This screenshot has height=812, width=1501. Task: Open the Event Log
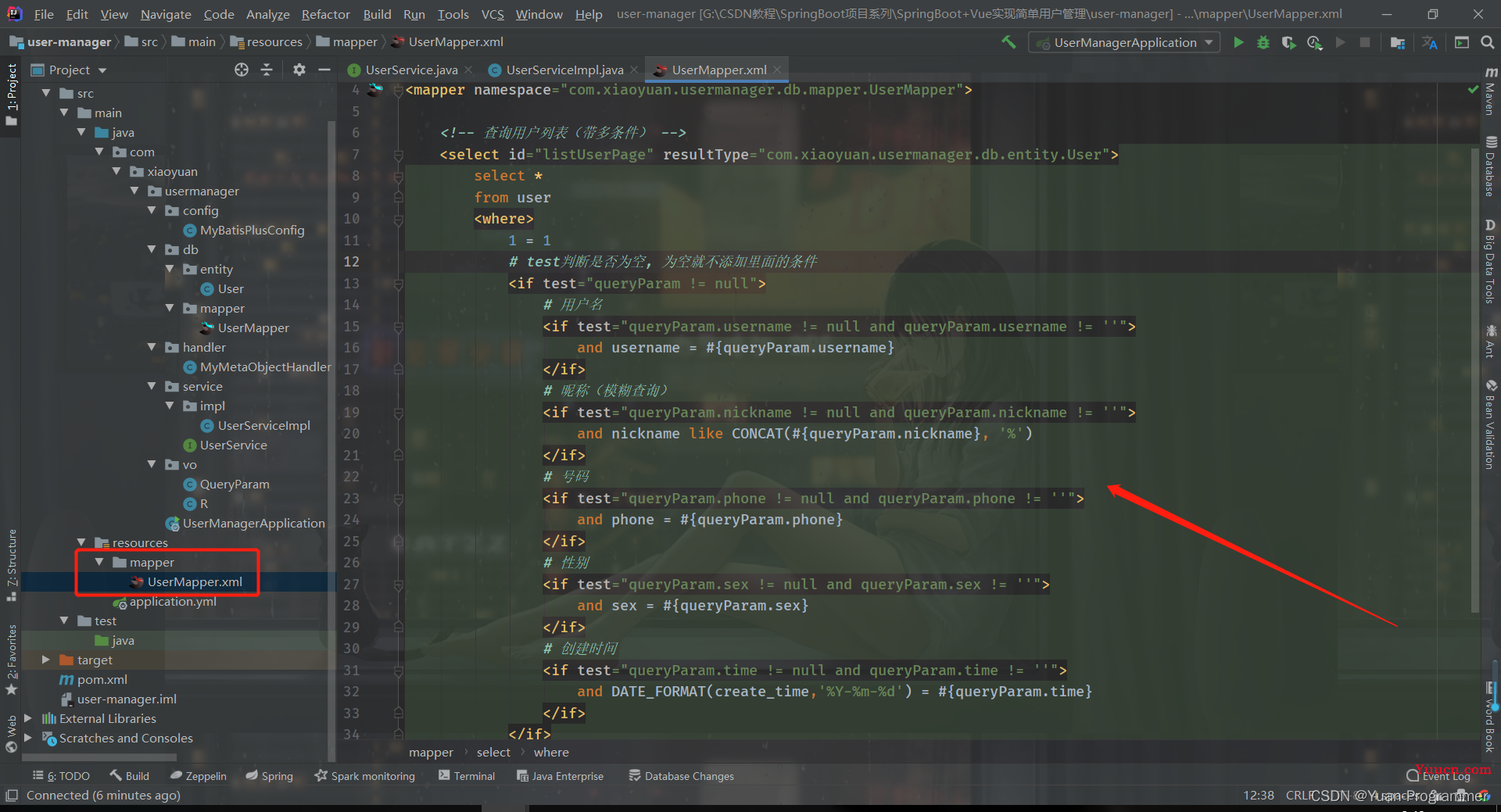1438,776
